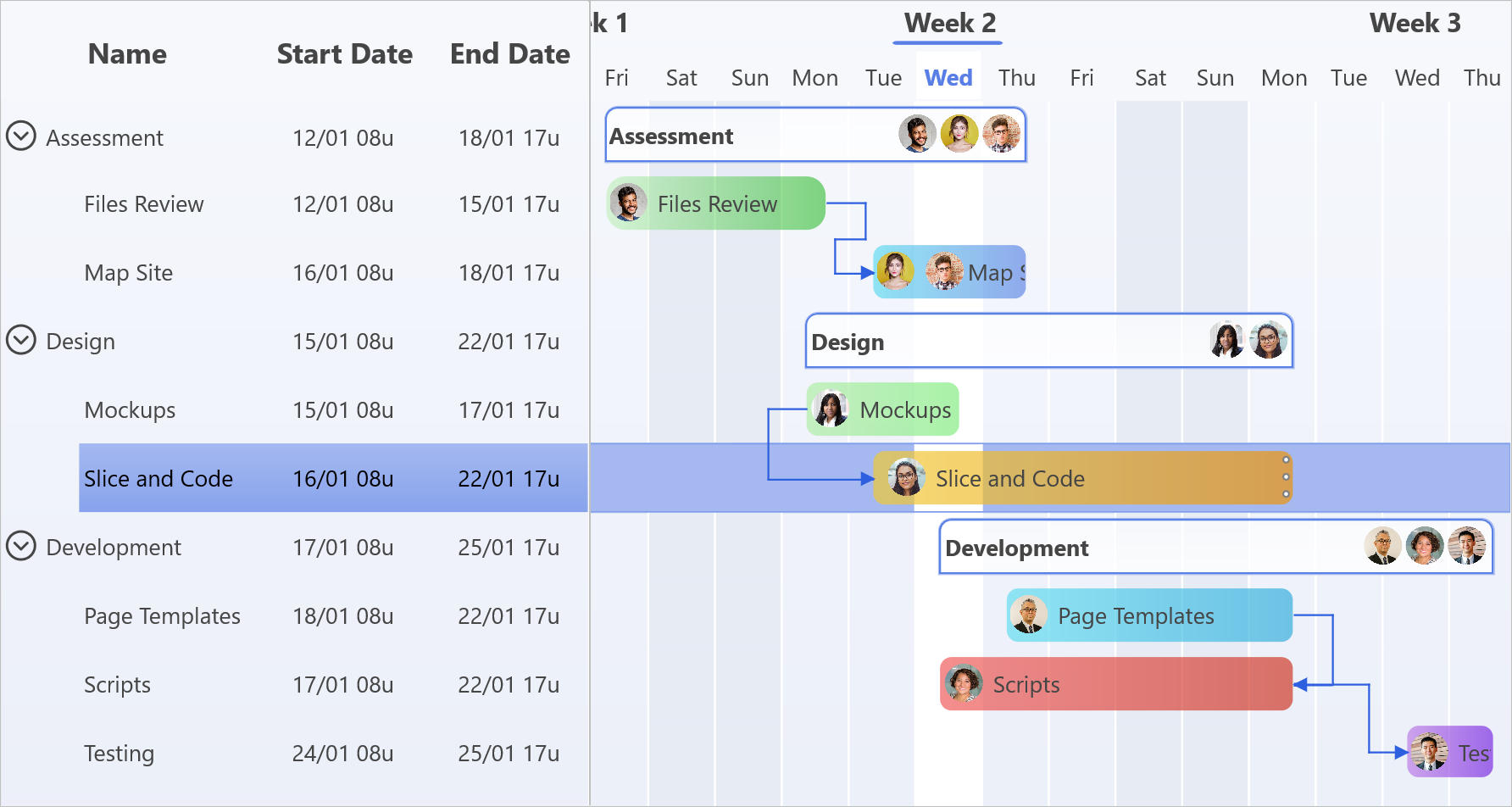1512x807 pixels.
Task: Click the resize handle on Slice and Code bar
Action: pos(1286,477)
